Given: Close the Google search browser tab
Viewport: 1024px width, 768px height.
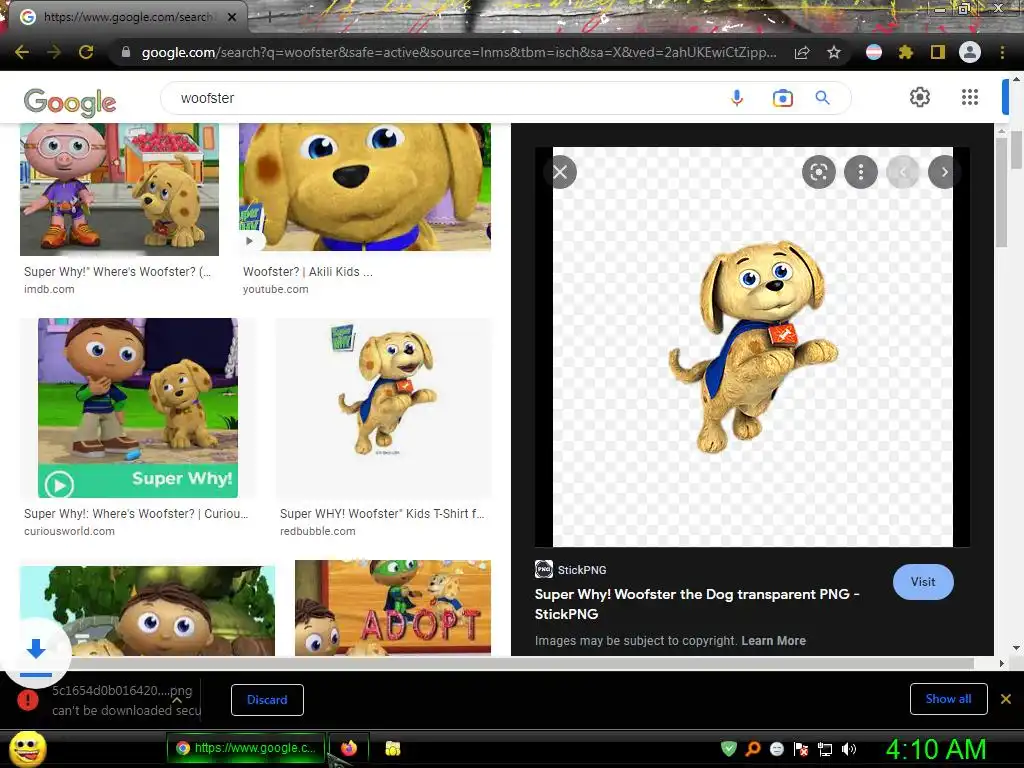Looking at the screenshot, I should point(232,17).
